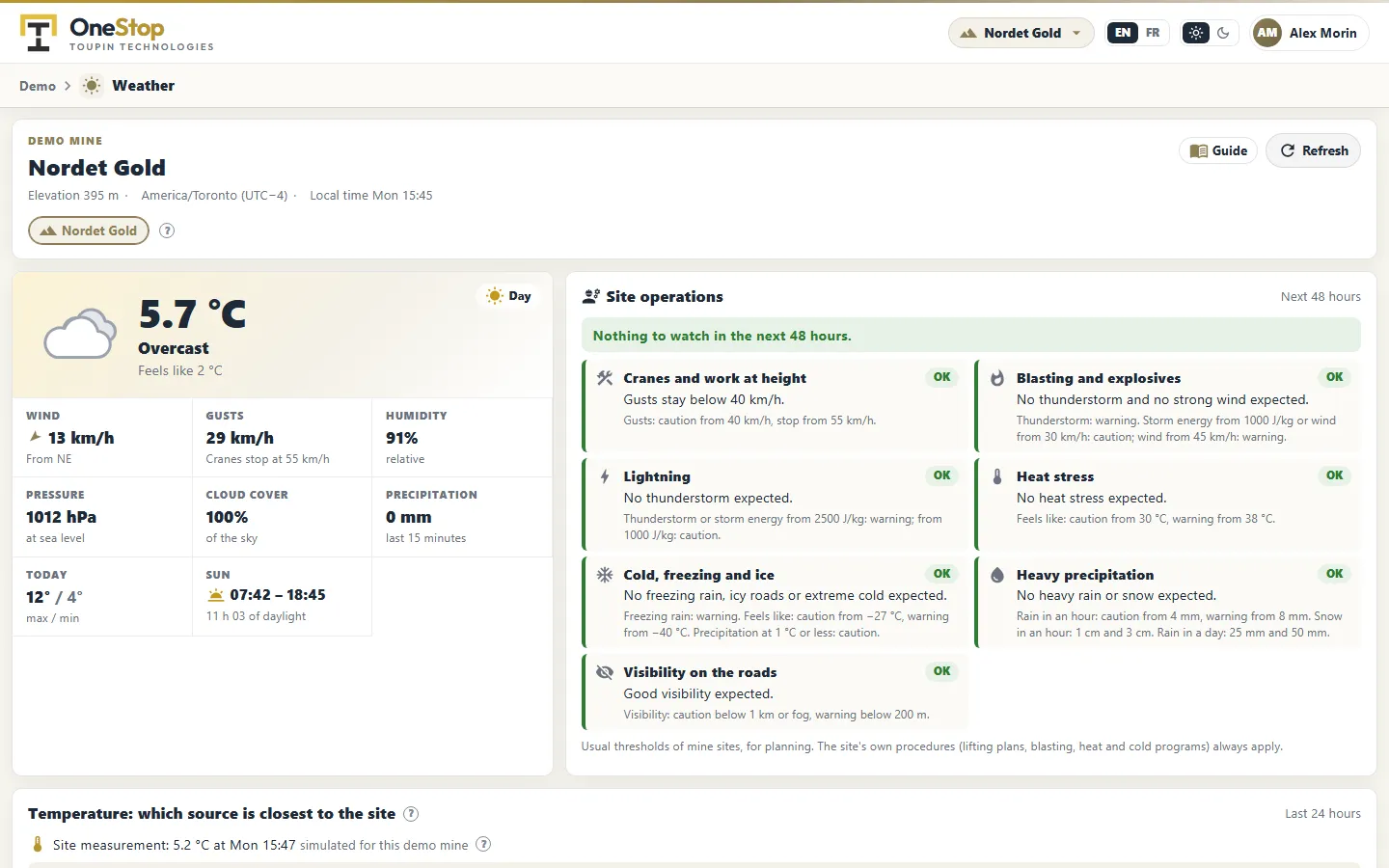Open the Nordet Gold site dropdown
The image size is (1389, 868).
coord(1021,33)
